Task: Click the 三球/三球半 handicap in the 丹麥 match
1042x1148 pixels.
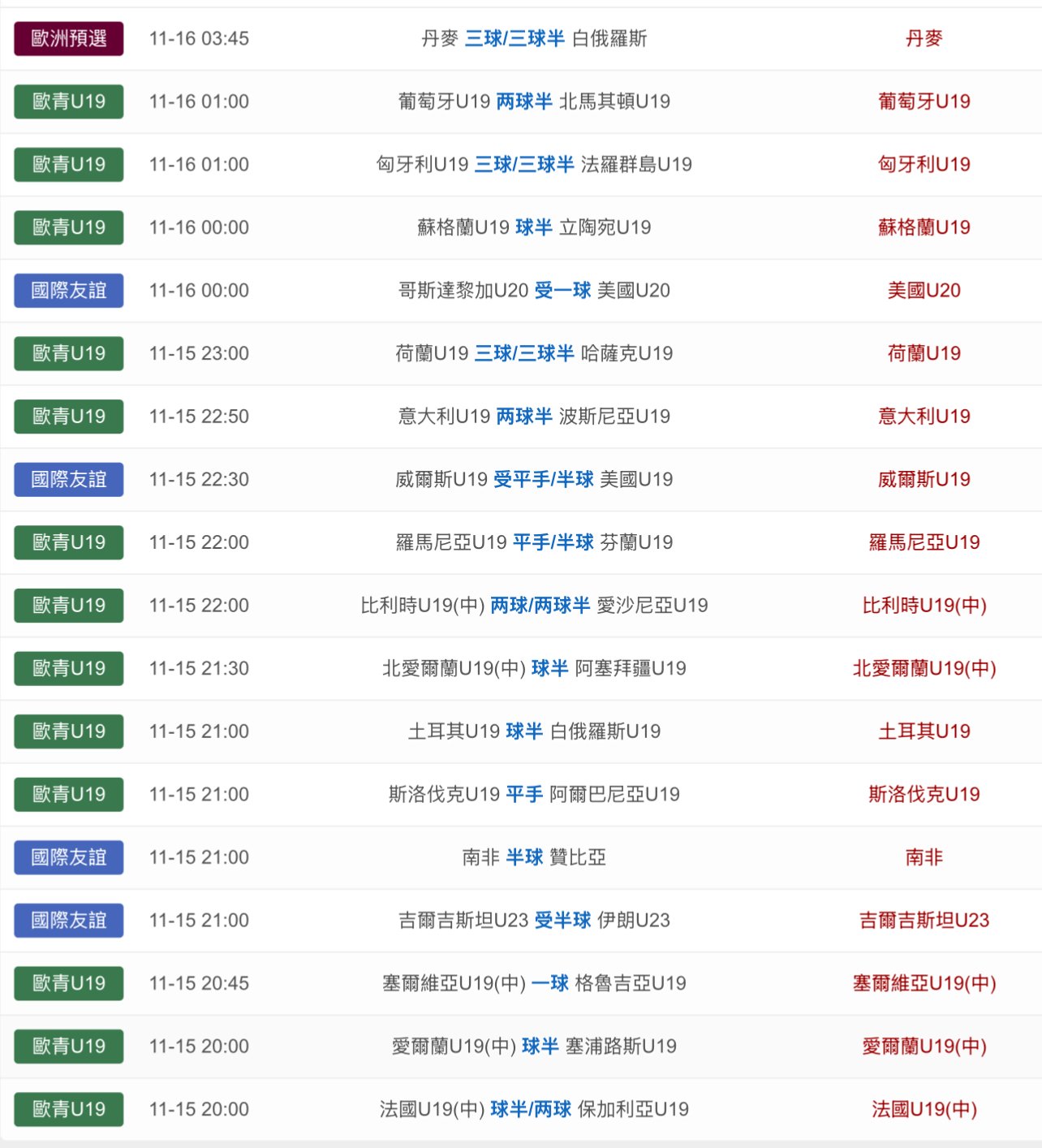Action: 515,39
